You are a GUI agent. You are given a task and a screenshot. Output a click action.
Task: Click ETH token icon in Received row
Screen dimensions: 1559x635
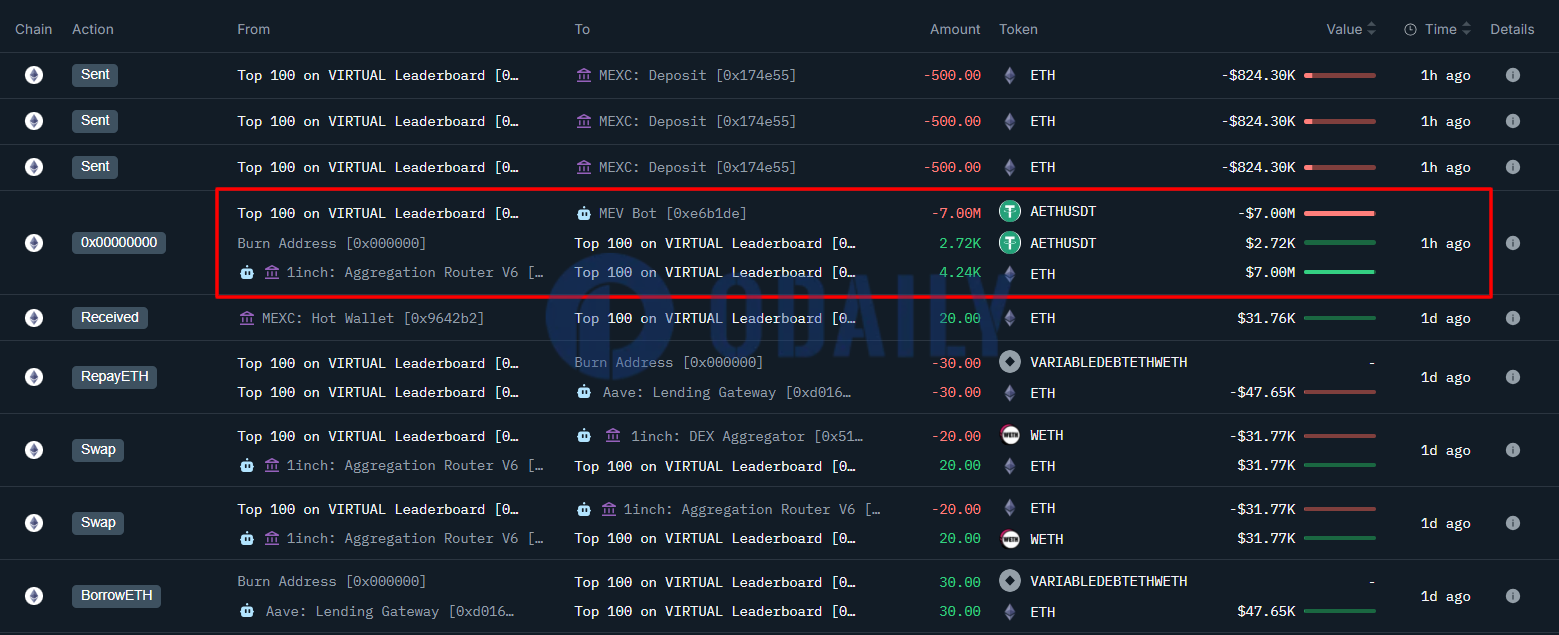(1010, 318)
